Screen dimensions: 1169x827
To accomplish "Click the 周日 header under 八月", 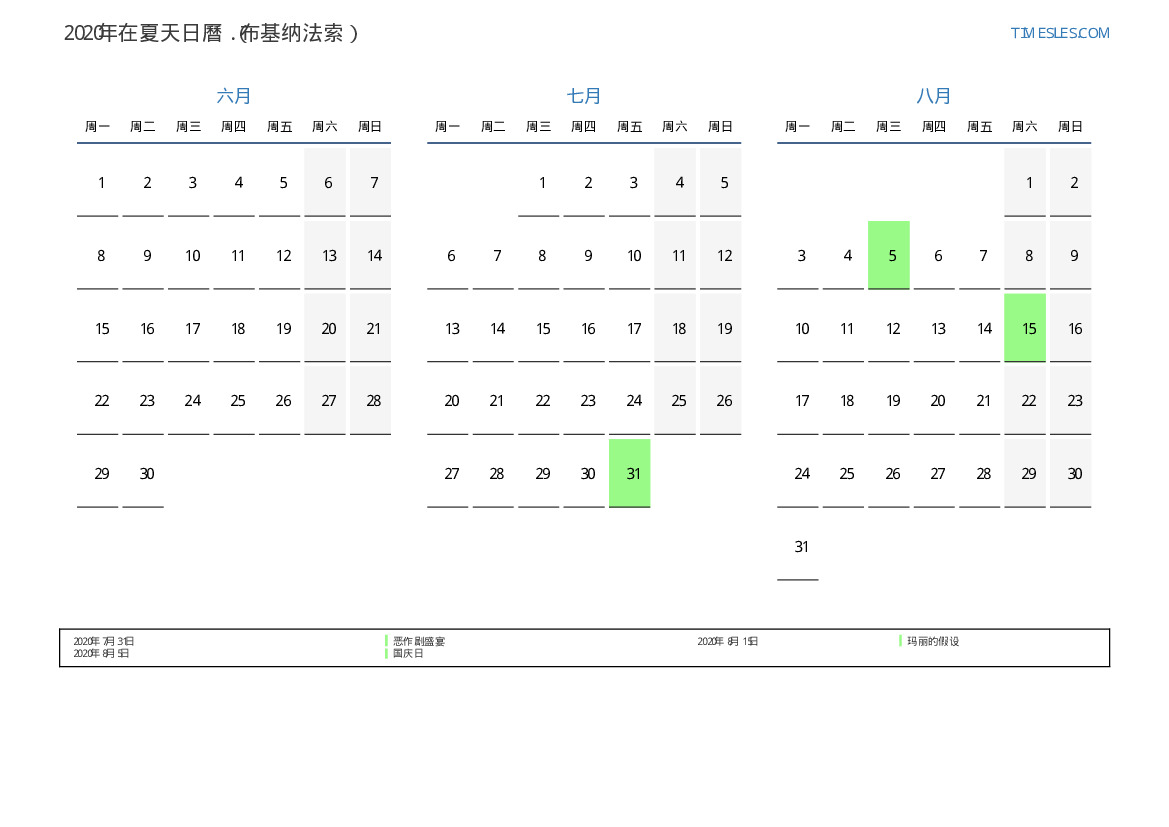I will tap(1070, 127).
